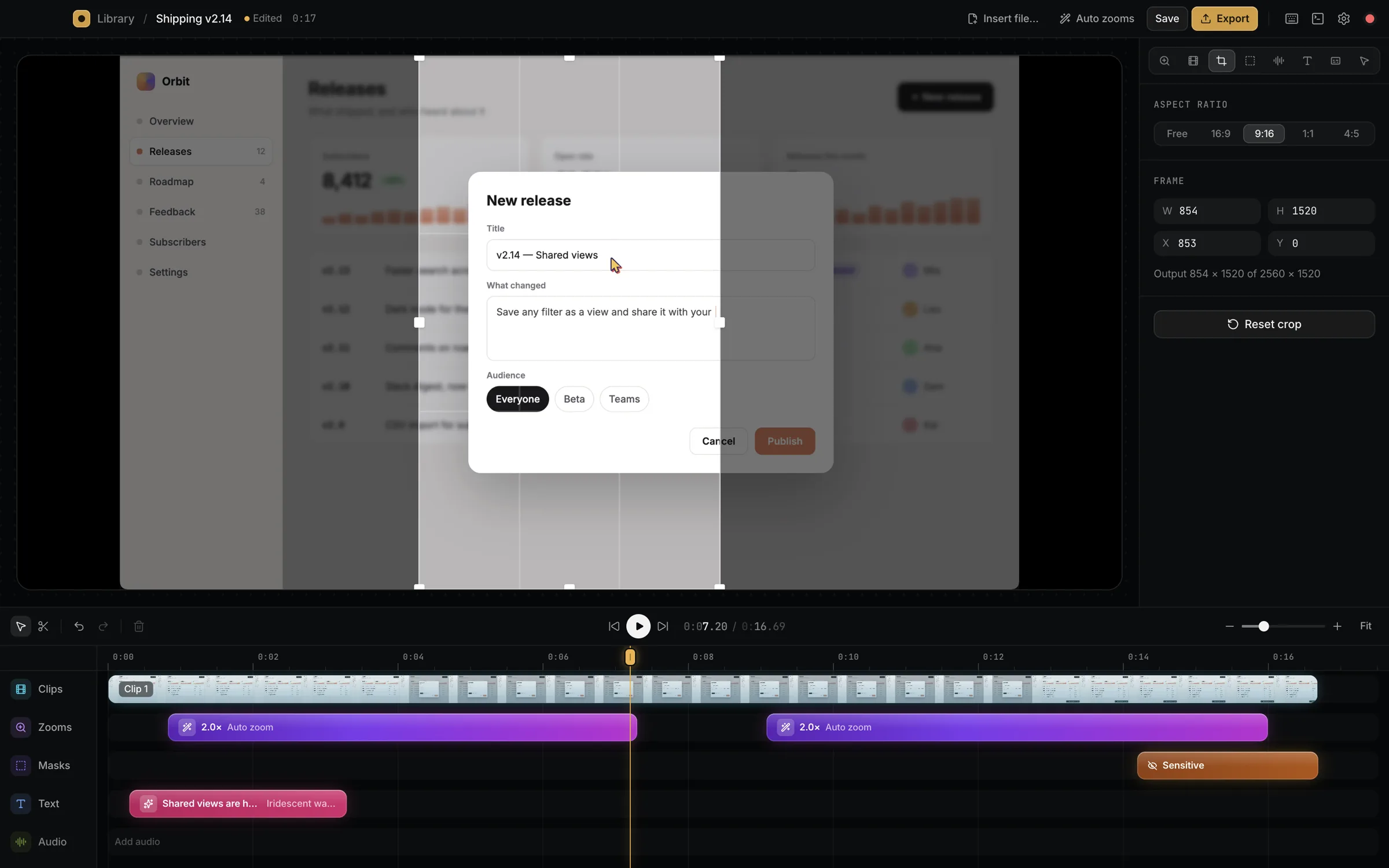Select the Sensitive mask segment
This screenshot has height=868, width=1389.
[x=1227, y=766]
